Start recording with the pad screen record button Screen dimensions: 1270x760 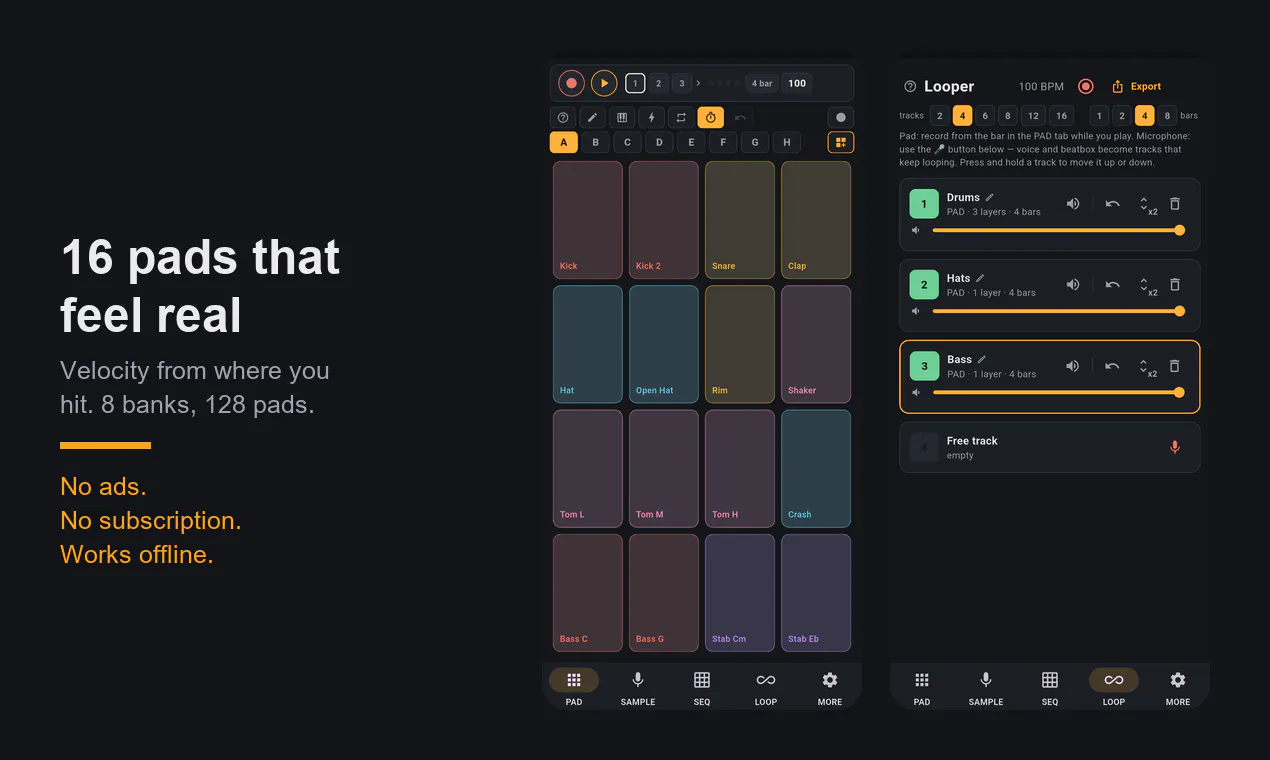(571, 83)
